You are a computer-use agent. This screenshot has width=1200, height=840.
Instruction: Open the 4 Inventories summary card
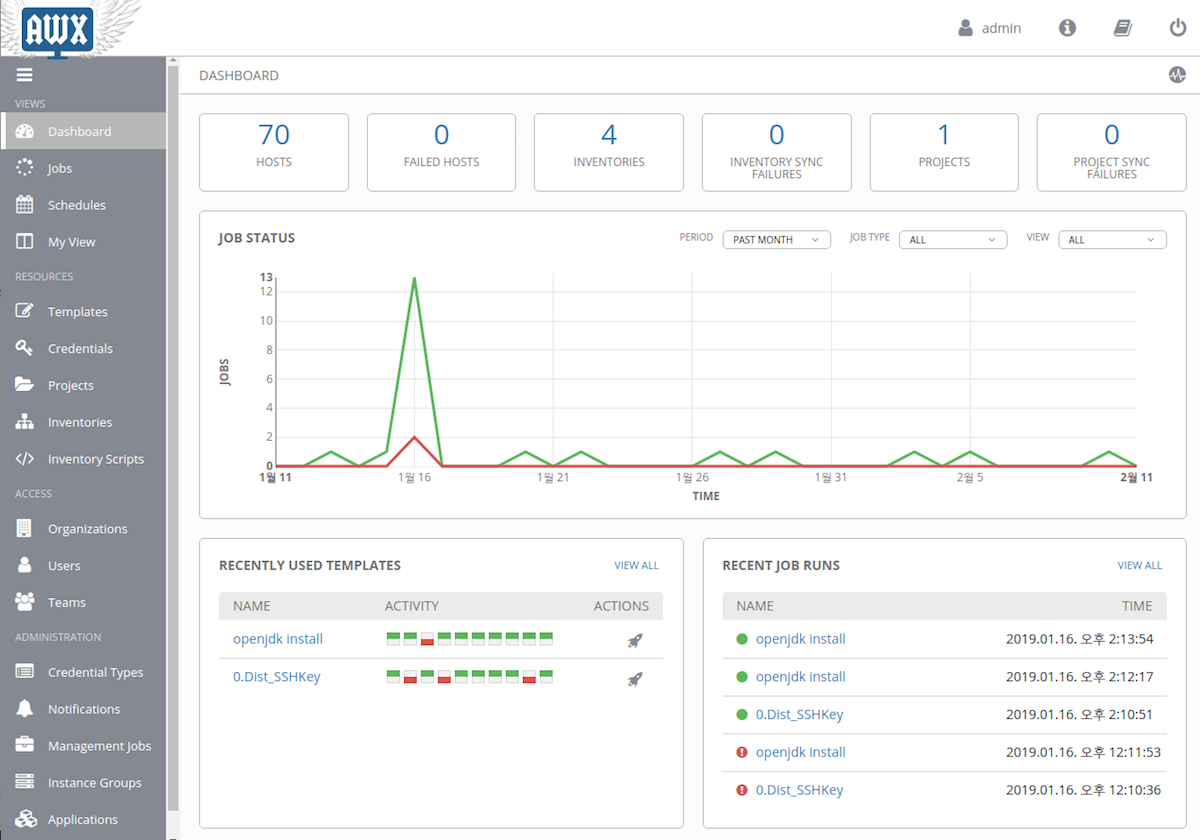609,152
